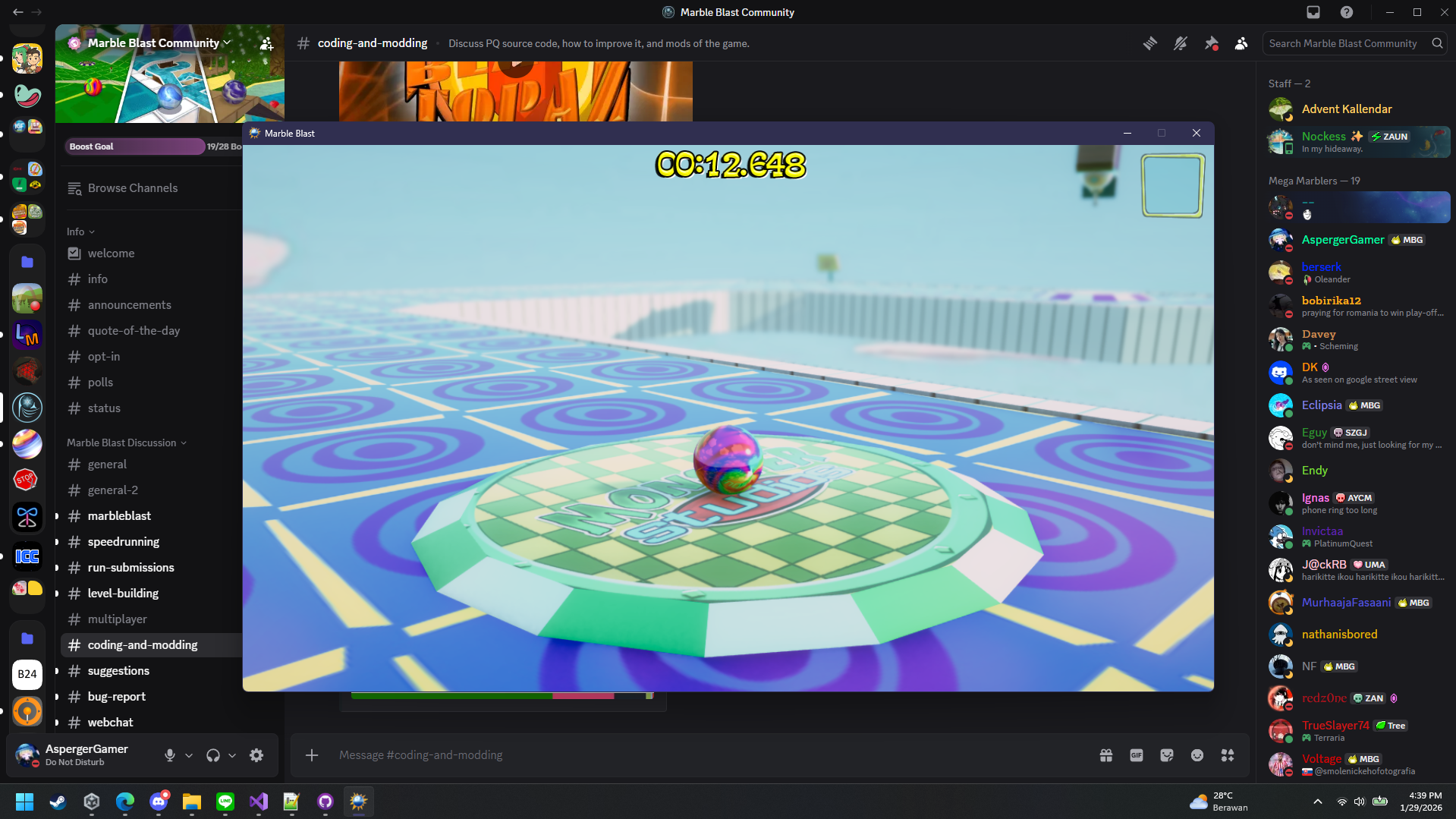The width and height of the screenshot is (1456, 819).
Task: Open the Discord help icon
Action: click(1347, 12)
